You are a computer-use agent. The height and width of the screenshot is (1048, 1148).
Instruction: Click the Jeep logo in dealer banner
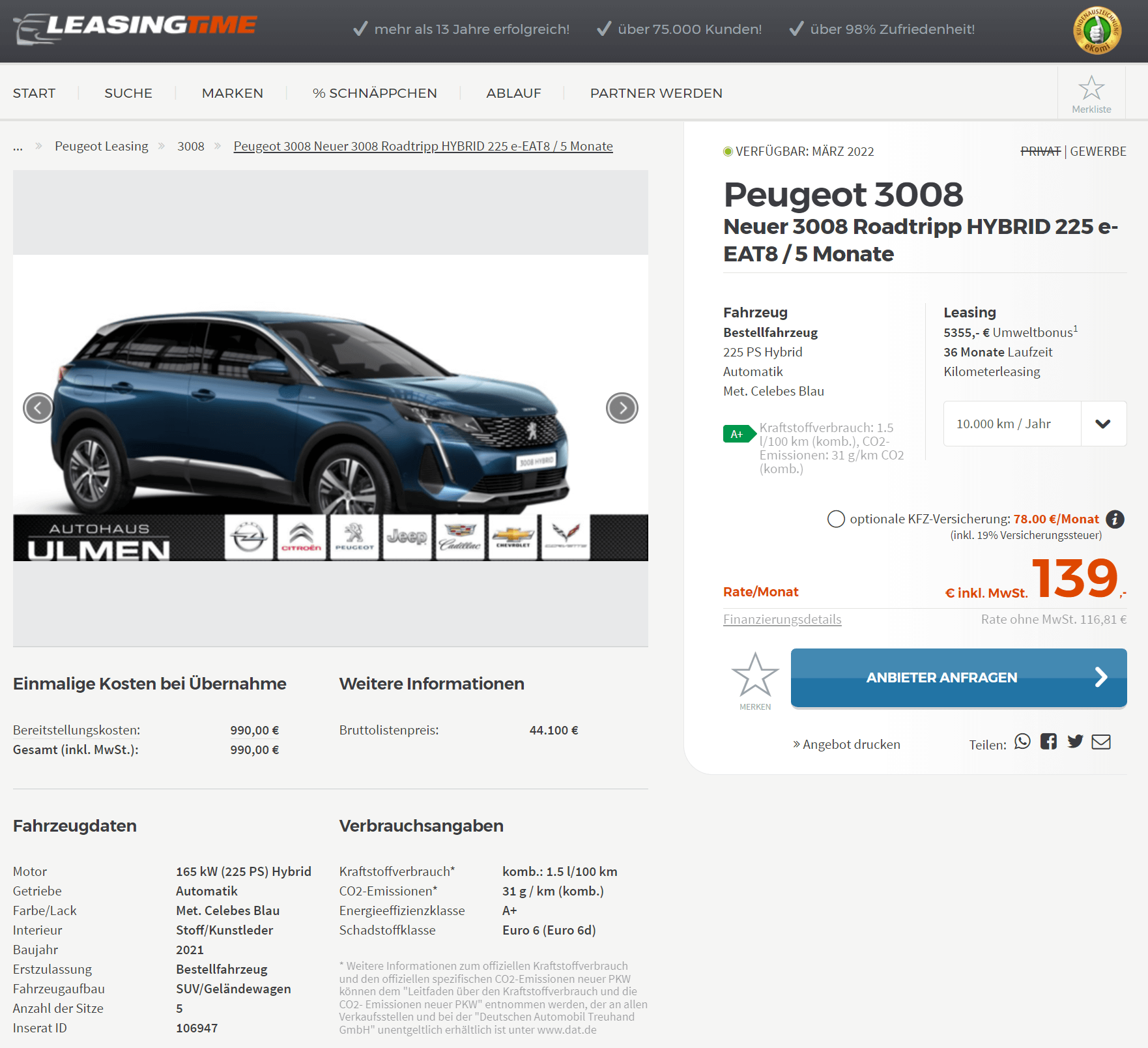(407, 537)
